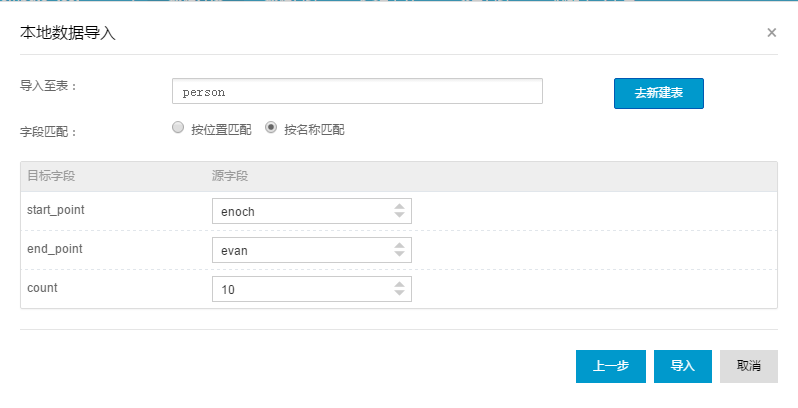
Task: Click the 目标字段 column header
Action: coord(51,176)
